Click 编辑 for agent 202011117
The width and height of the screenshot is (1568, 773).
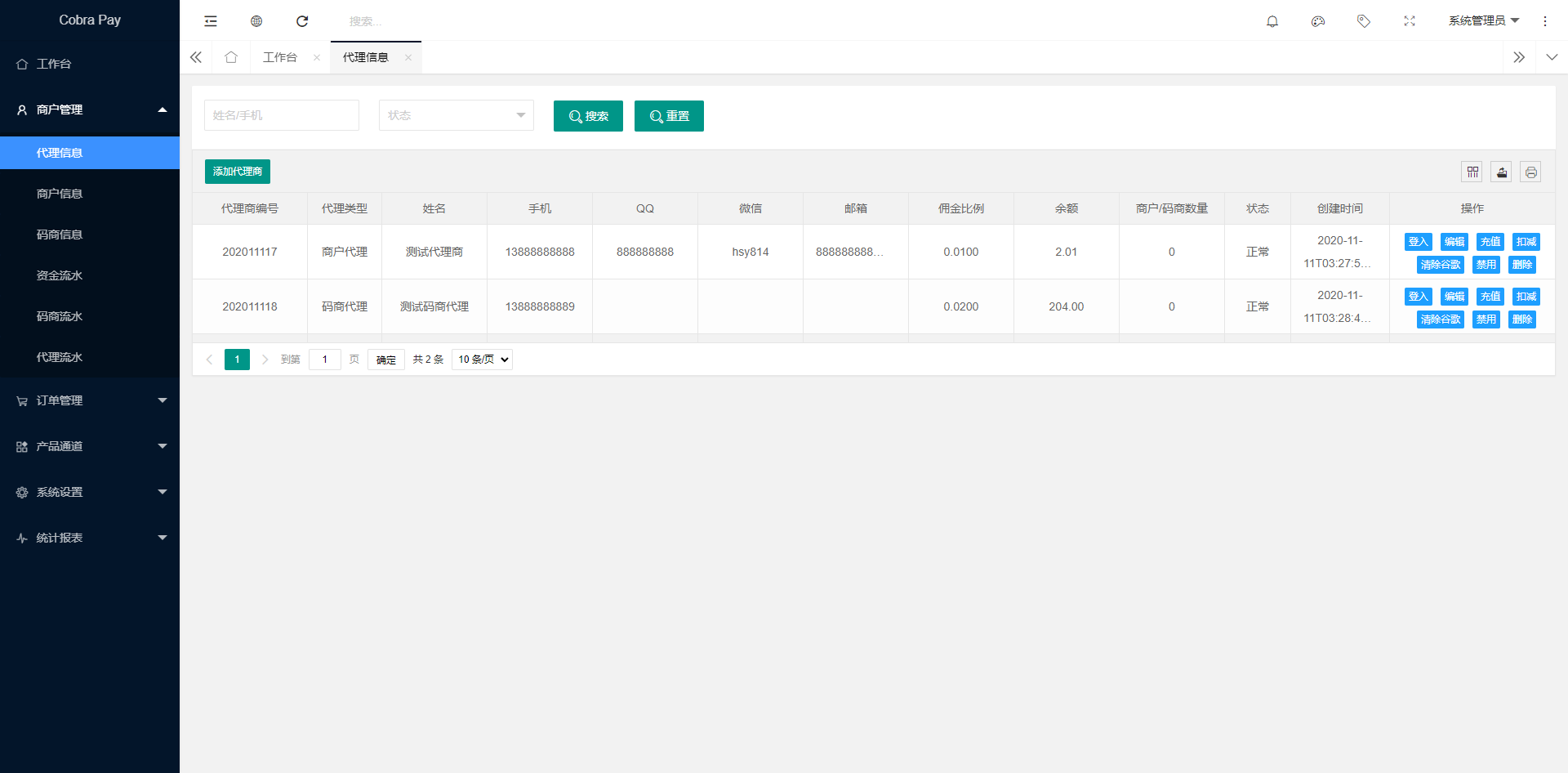[x=1454, y=242]
